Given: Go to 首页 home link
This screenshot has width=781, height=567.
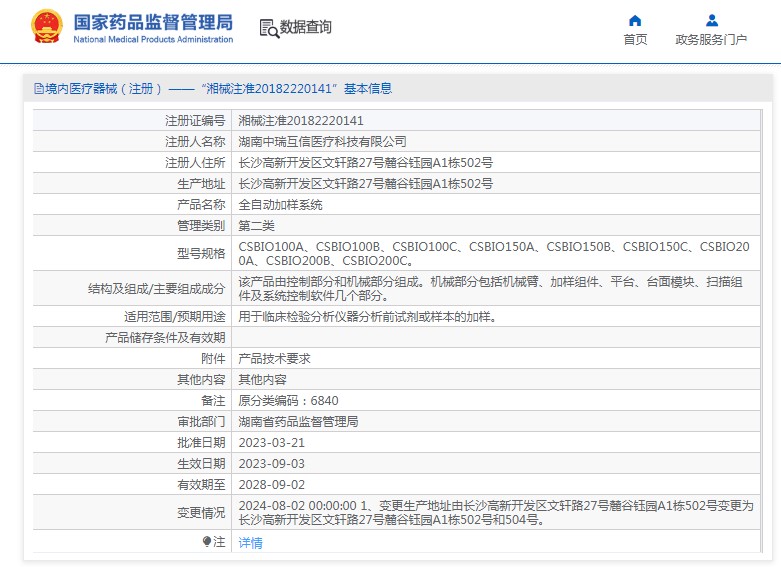Looking at the screenshot, I should pyautogui.click(x=635, y=39).
